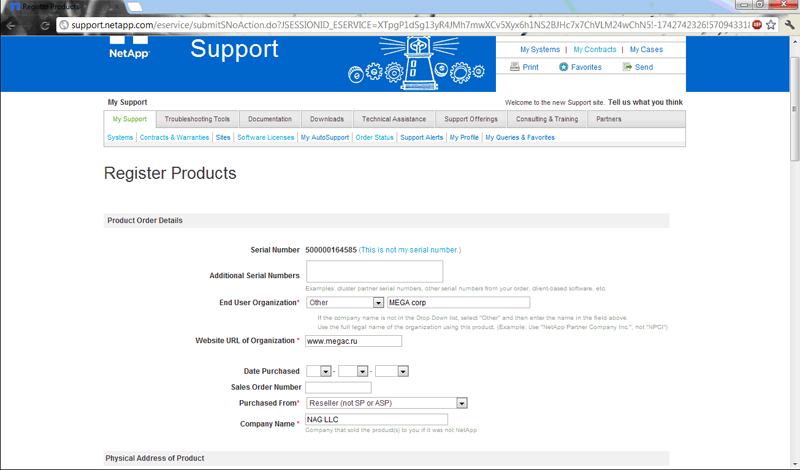Open the browser wrench settings menu
800x470 pixels.
point(788,24)
